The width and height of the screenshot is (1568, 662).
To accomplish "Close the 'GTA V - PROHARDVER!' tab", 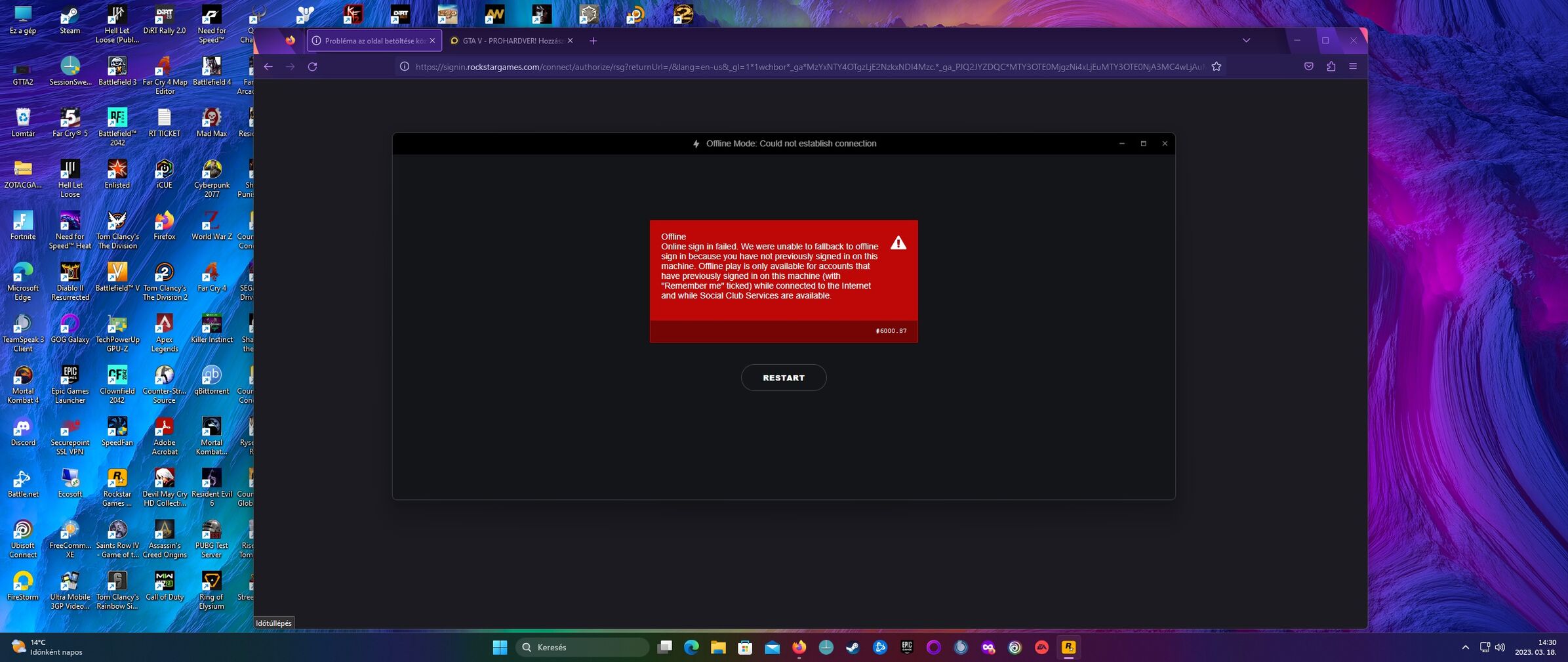I will [x=570, y=41].
